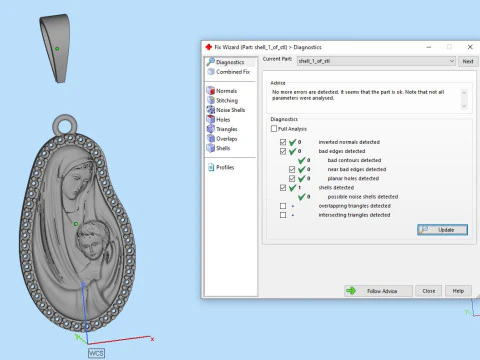Toggle inverted normals detected checkbox
Image resolution: width=480 pixels, height=360 pixels.
pos(283,142)
